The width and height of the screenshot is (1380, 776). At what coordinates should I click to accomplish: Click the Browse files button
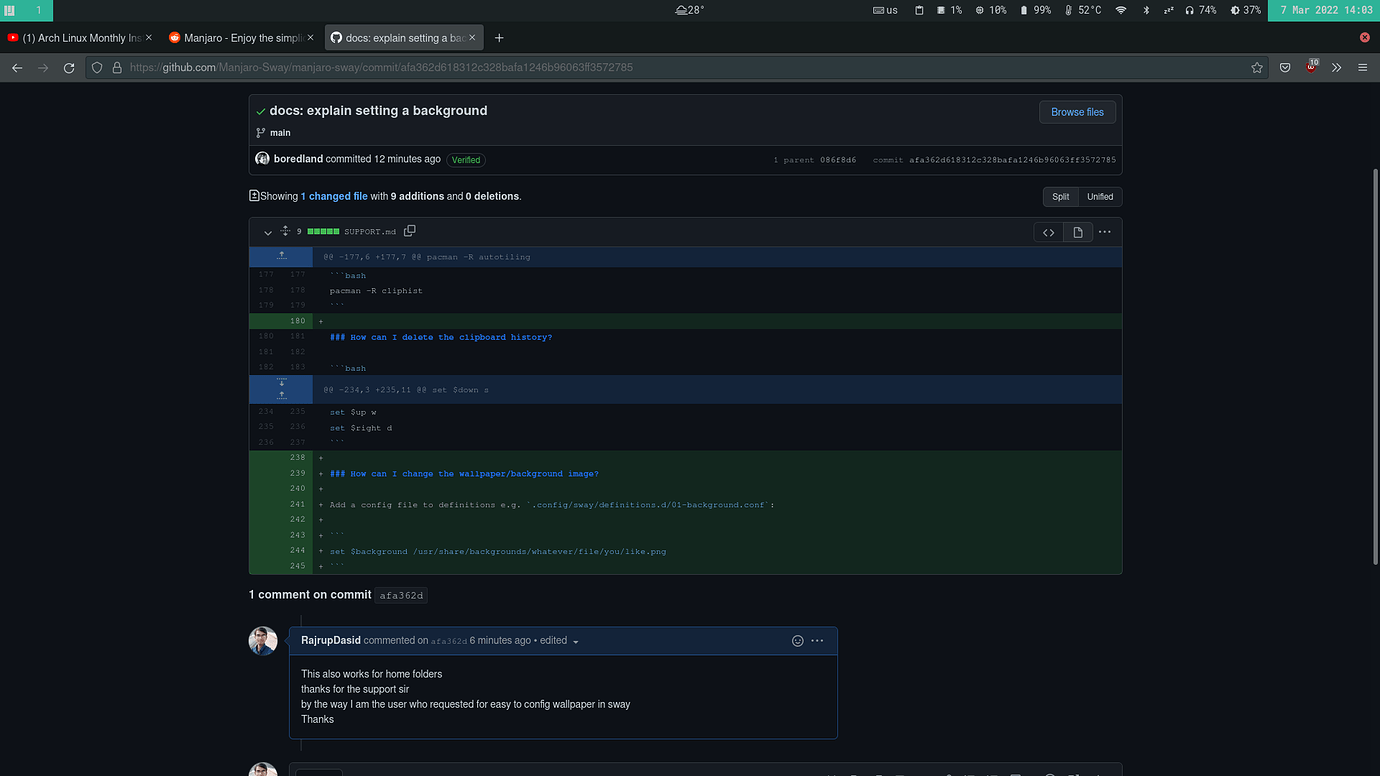1077,112
